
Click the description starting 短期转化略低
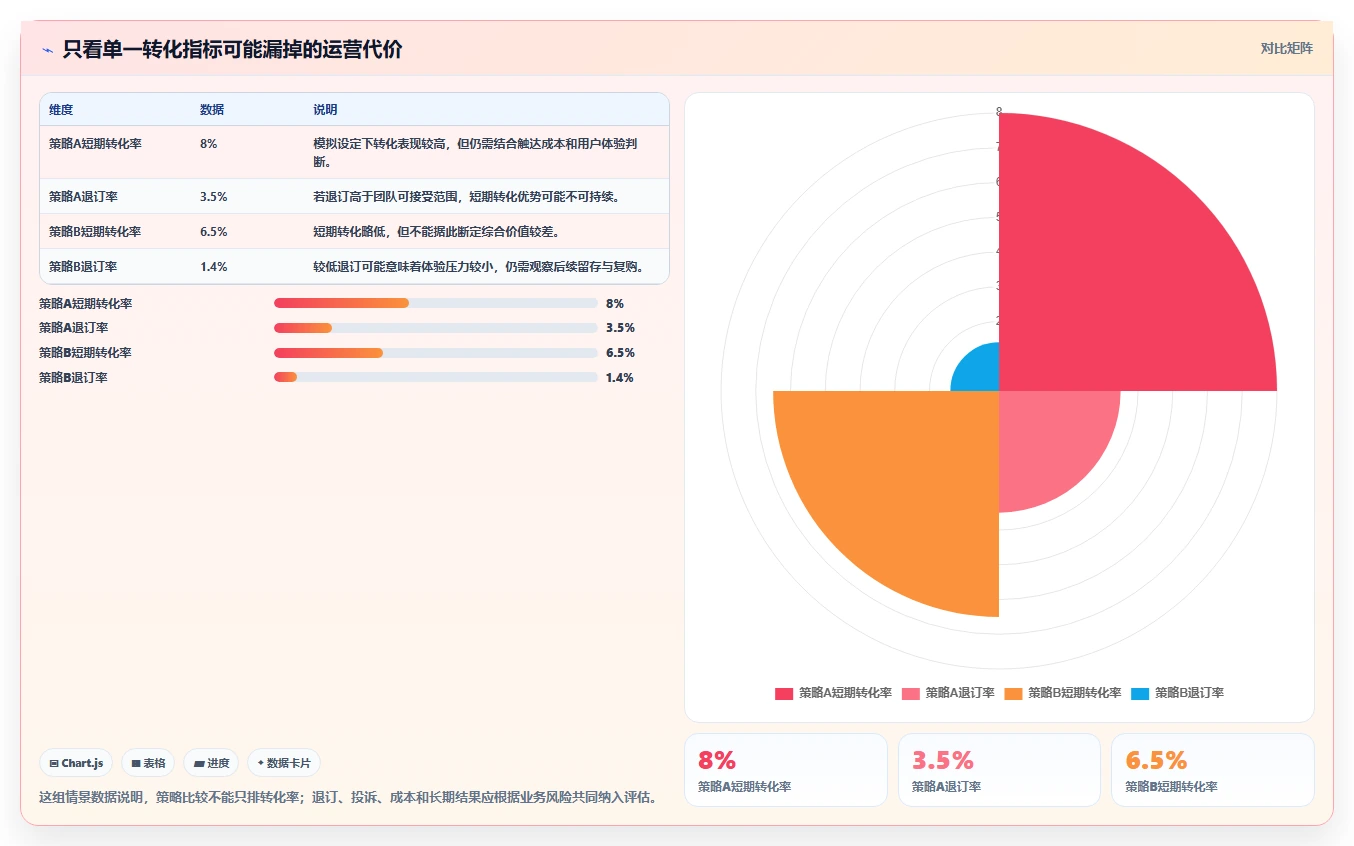(436, 232)
